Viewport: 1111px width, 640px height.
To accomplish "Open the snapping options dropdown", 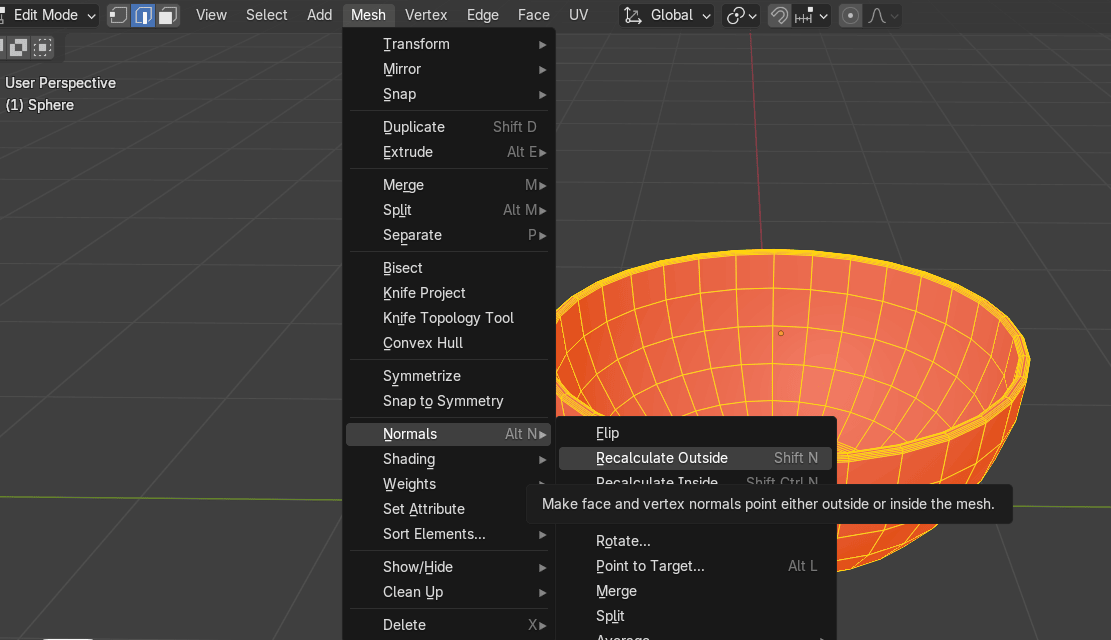I will tap(810, 15).
